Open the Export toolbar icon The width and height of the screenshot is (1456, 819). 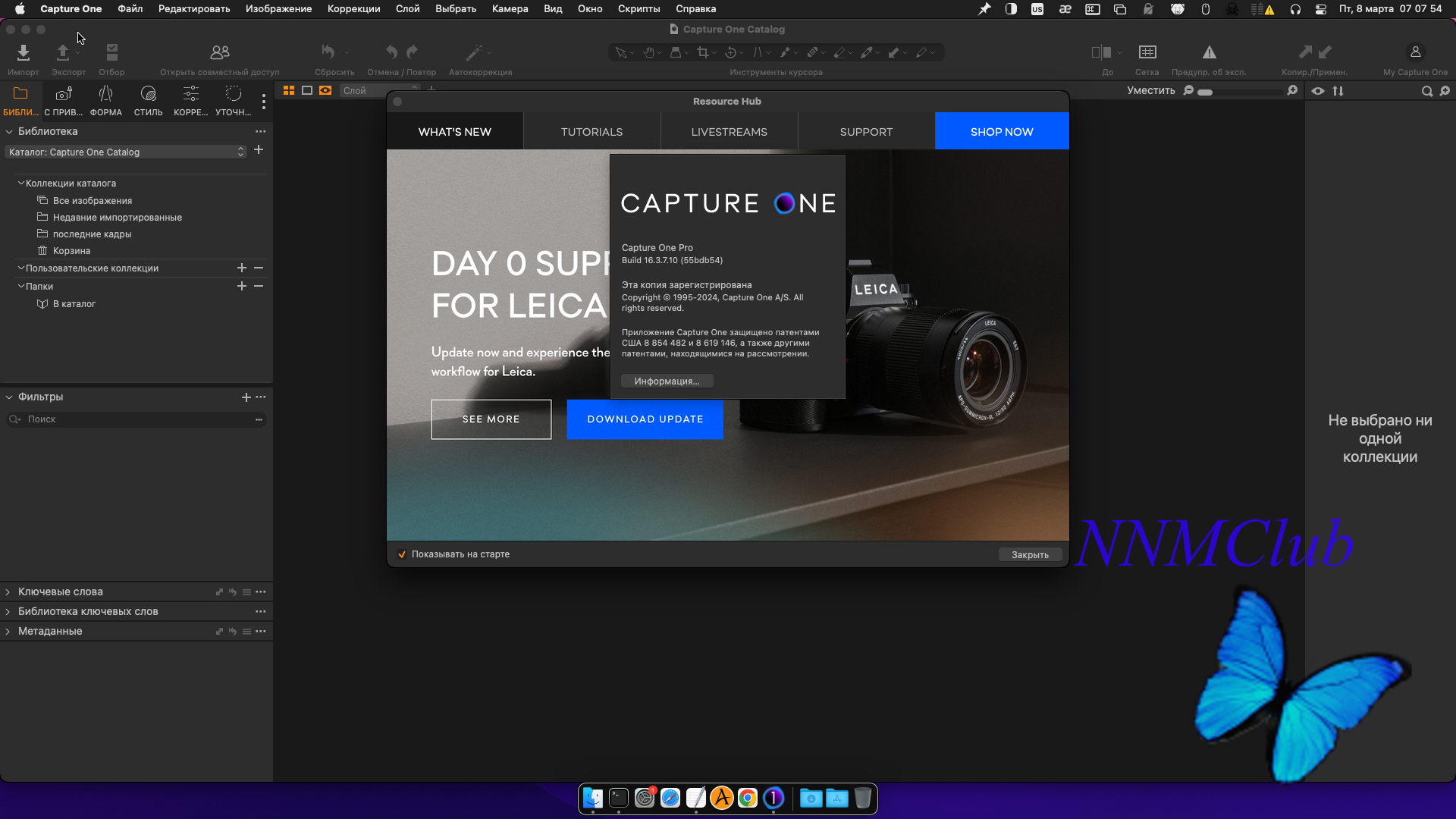tap(63, 52)
